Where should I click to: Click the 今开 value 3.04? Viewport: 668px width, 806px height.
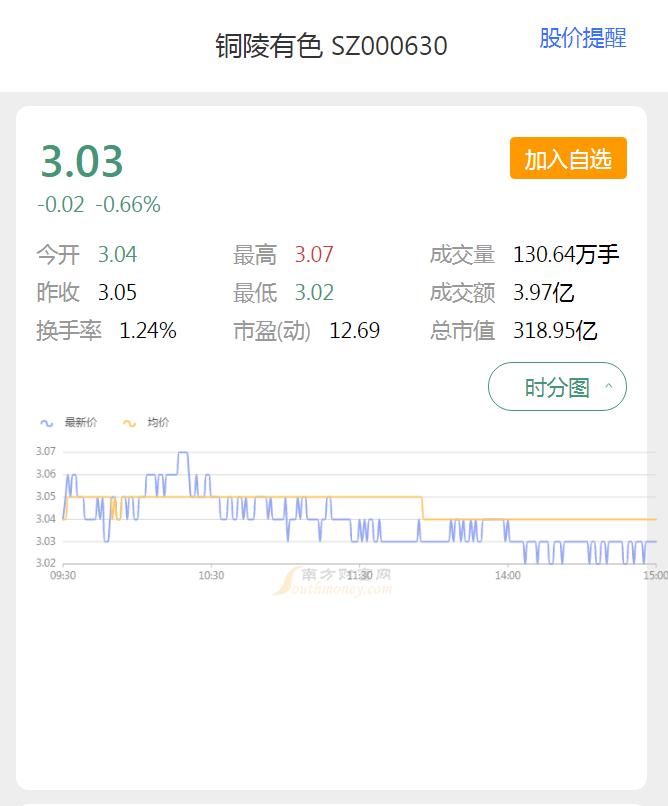click(118, 254)
